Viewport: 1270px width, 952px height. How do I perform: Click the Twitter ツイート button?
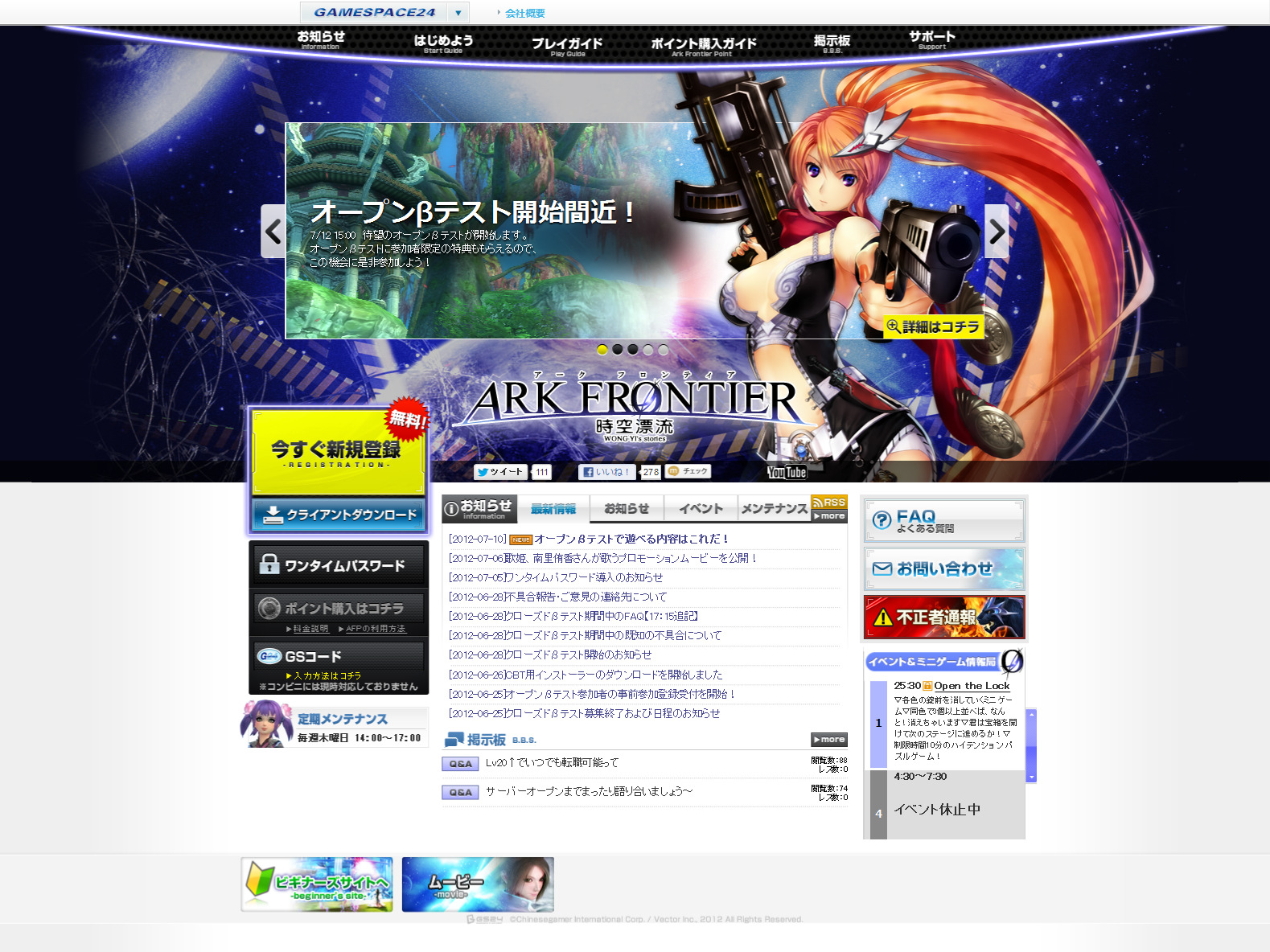click(499, 472)
